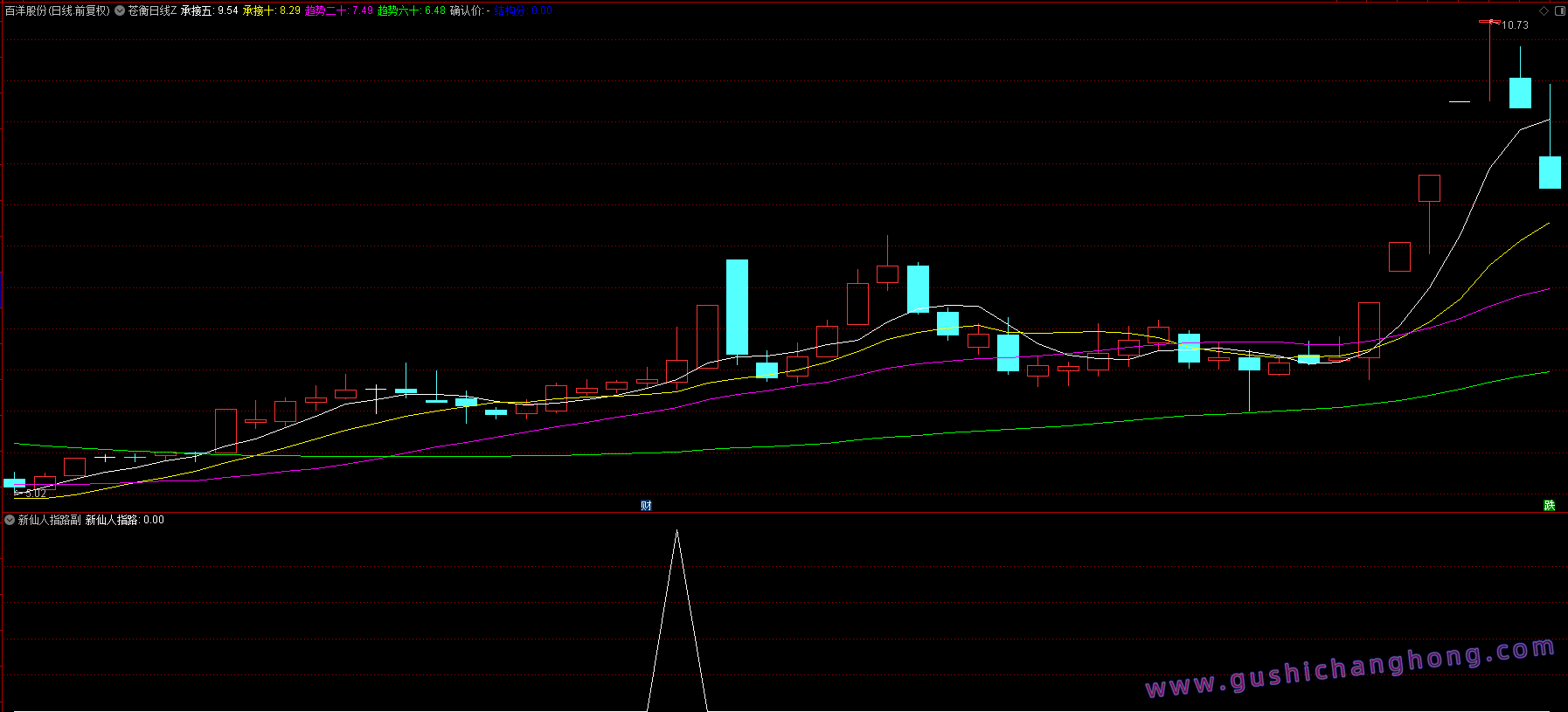
Task: Click the diamond icon at top right
Action: click(1544, 11)
